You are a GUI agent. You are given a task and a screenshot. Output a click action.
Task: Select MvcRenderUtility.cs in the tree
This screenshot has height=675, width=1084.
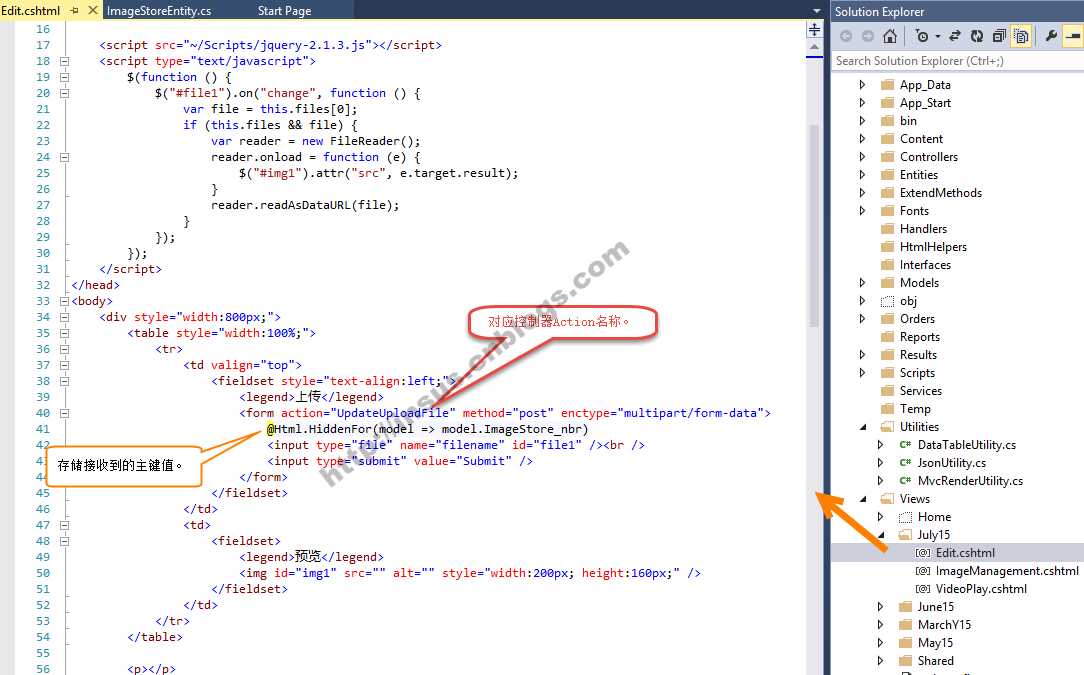(x=970, y=481)
